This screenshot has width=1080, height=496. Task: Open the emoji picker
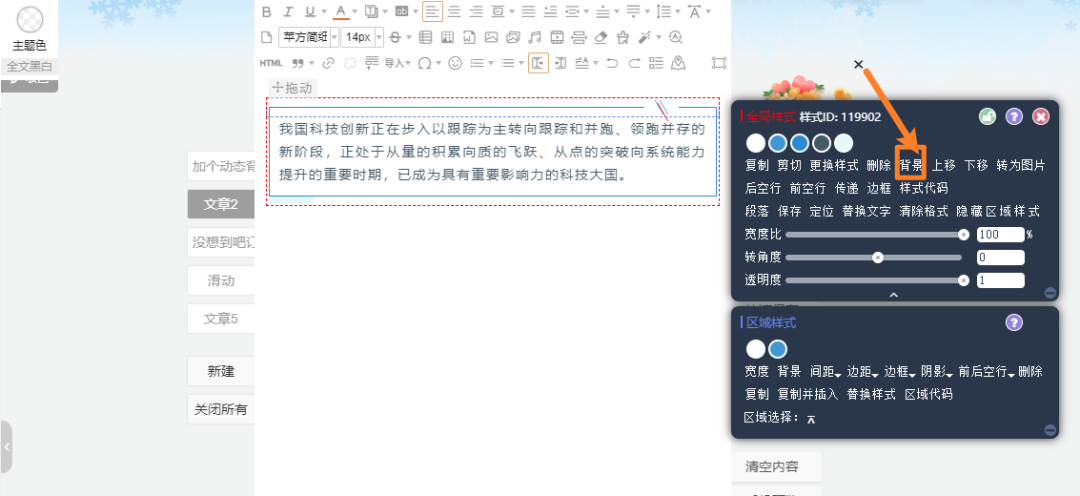click(x=455, y=63)
